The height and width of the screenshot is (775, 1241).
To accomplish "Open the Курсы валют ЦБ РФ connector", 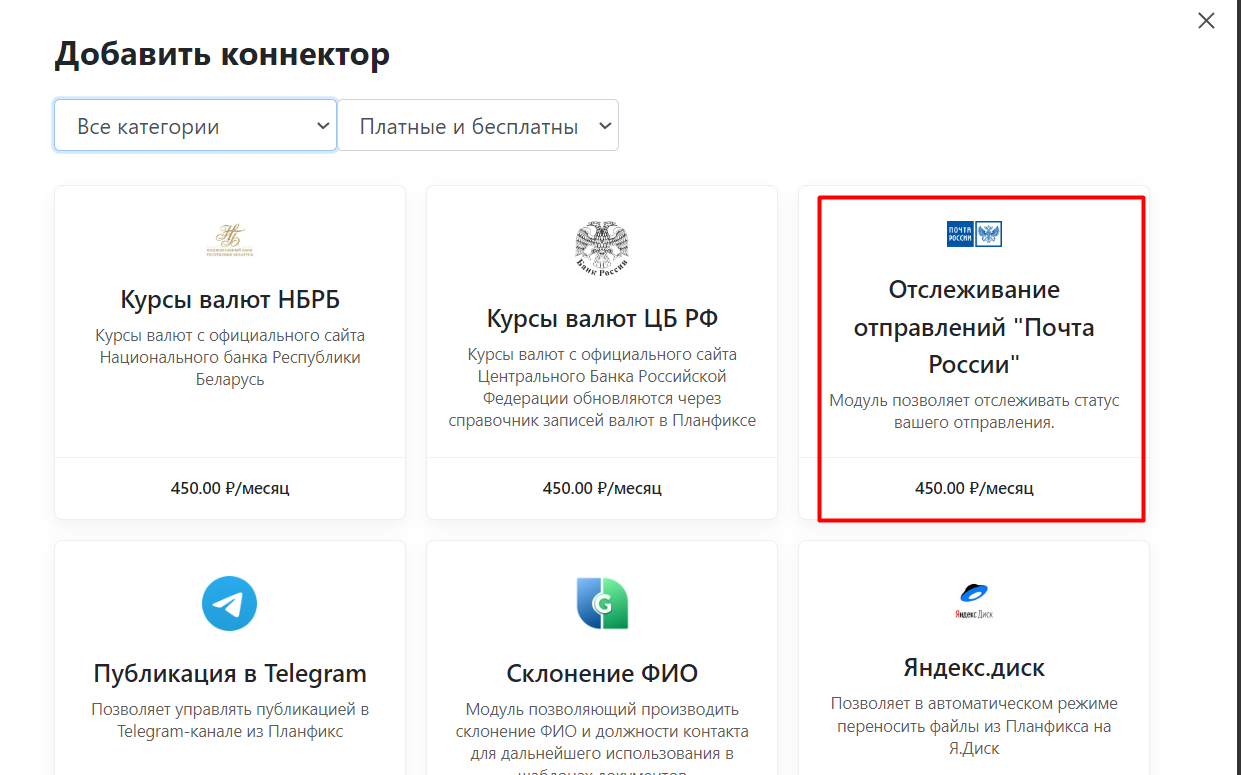I will tap(602, 318).
